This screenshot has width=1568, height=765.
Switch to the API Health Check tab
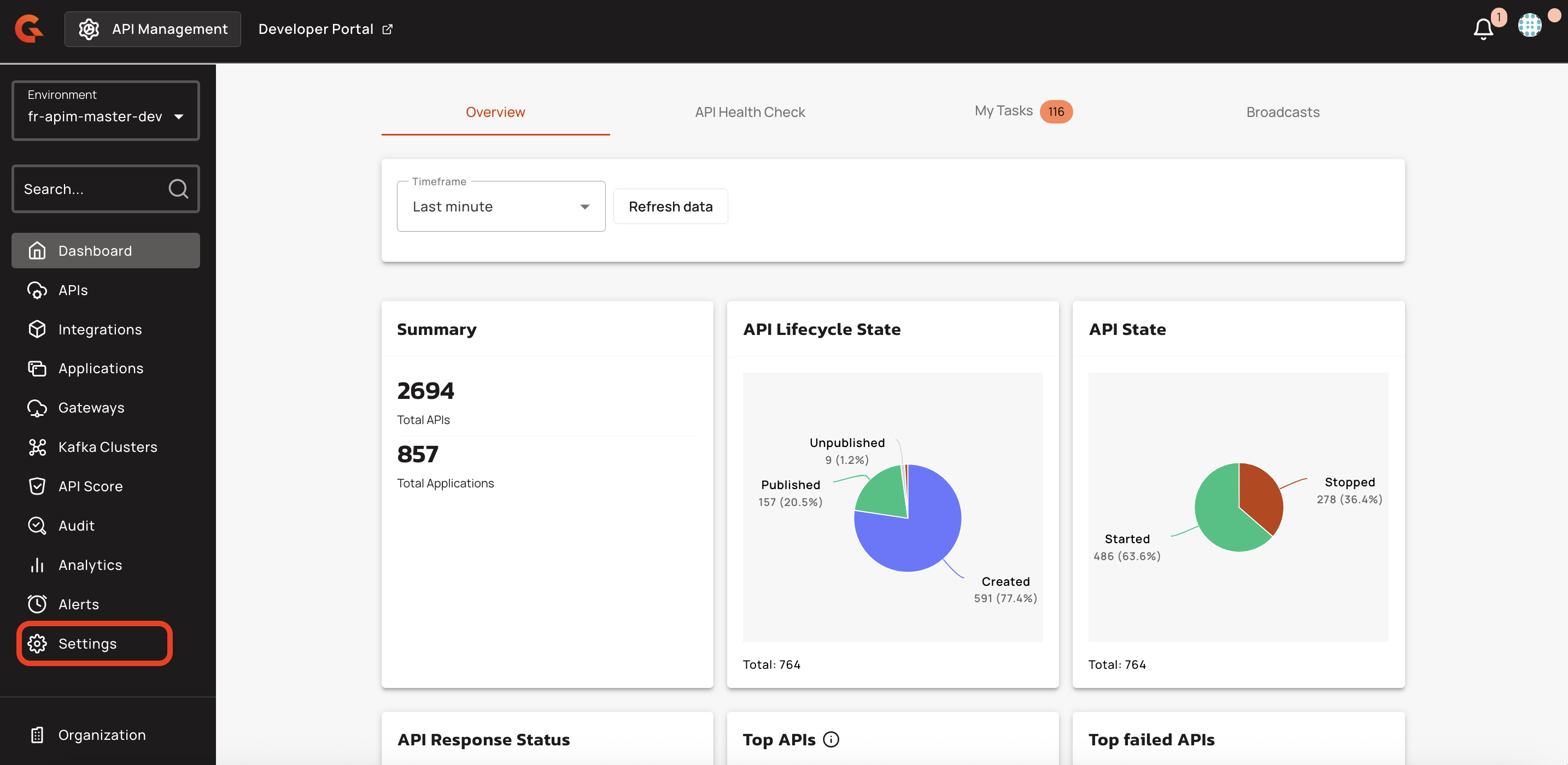750,112
